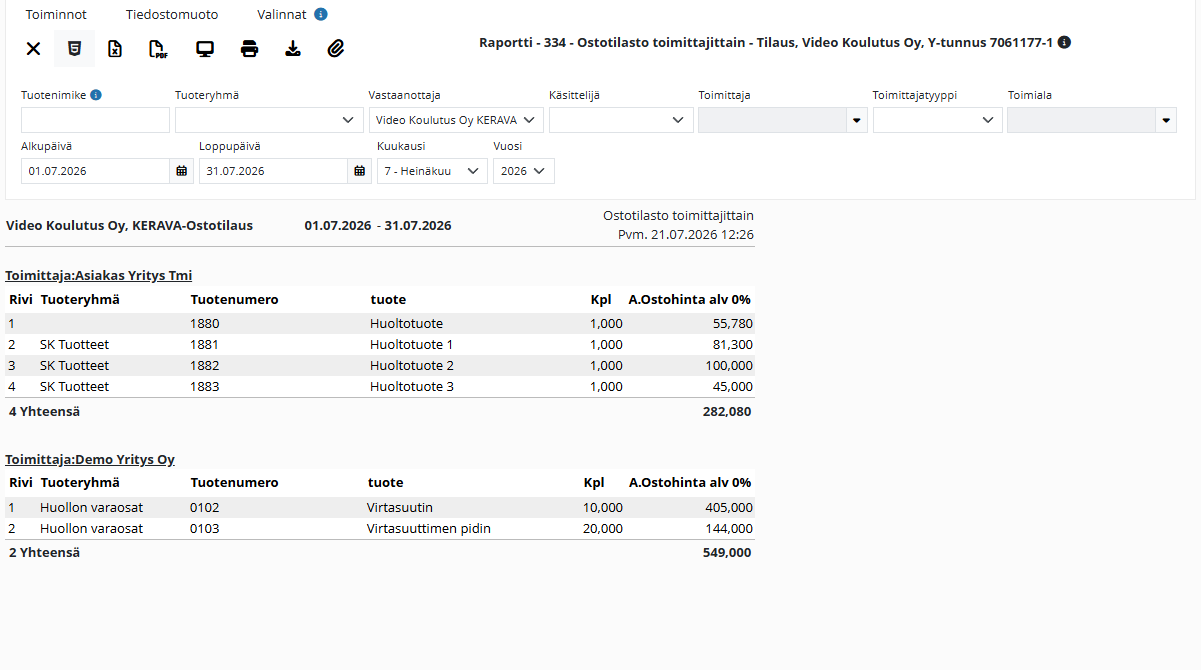The width and height of the screenshot is (1201, 670).
Task: Click the quantity 10,000 for Virtasuutin
Action: pyautogui.click(x=603, y=508)
